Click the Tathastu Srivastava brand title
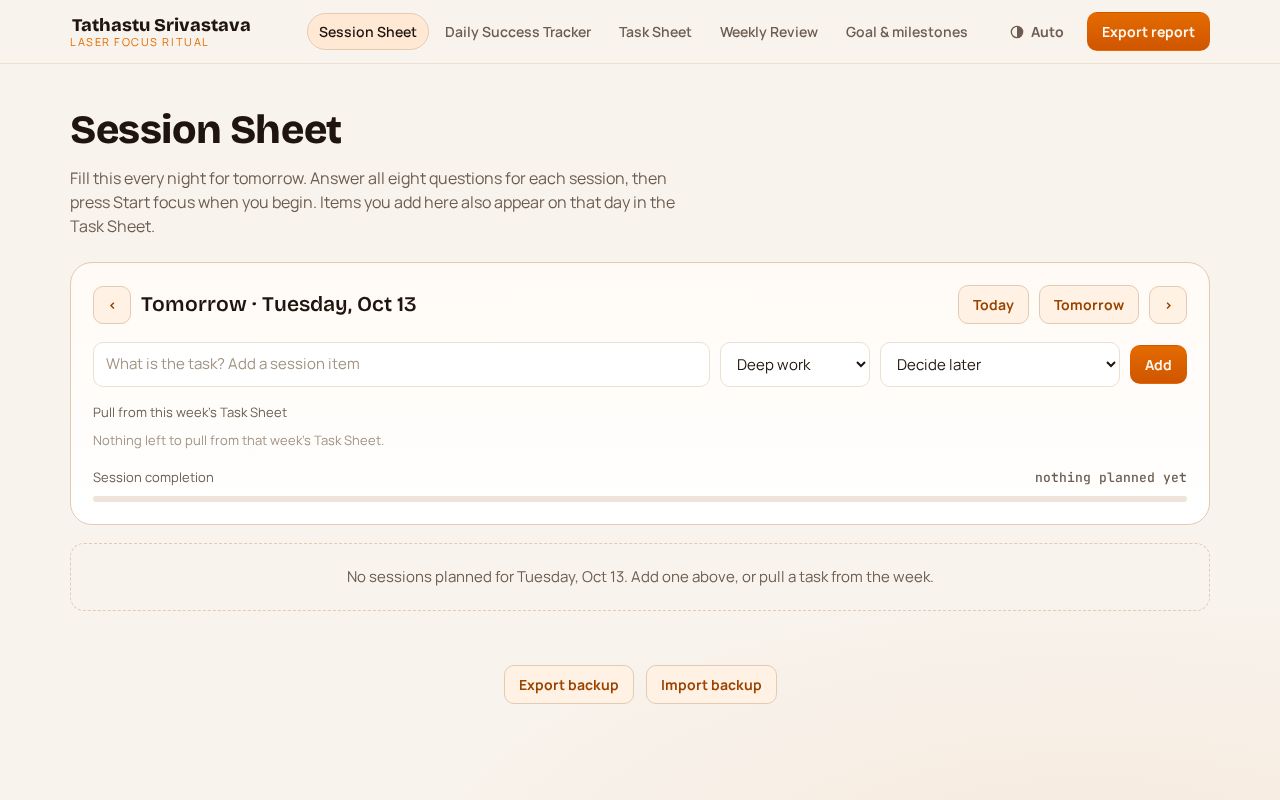The width and height of the screenshot is (1280, 800). pyautogui.click(x=161, y=25)
